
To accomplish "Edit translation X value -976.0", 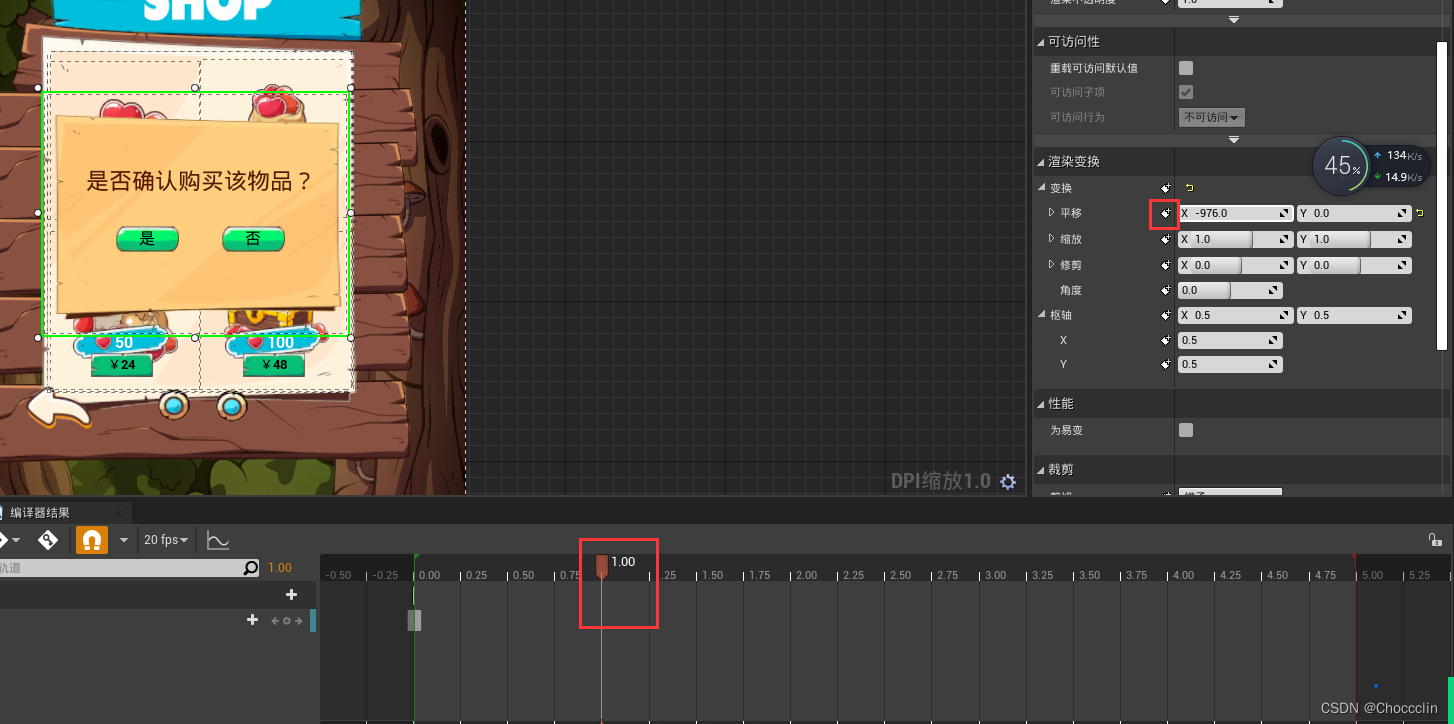I will (x=1235, y=213).
